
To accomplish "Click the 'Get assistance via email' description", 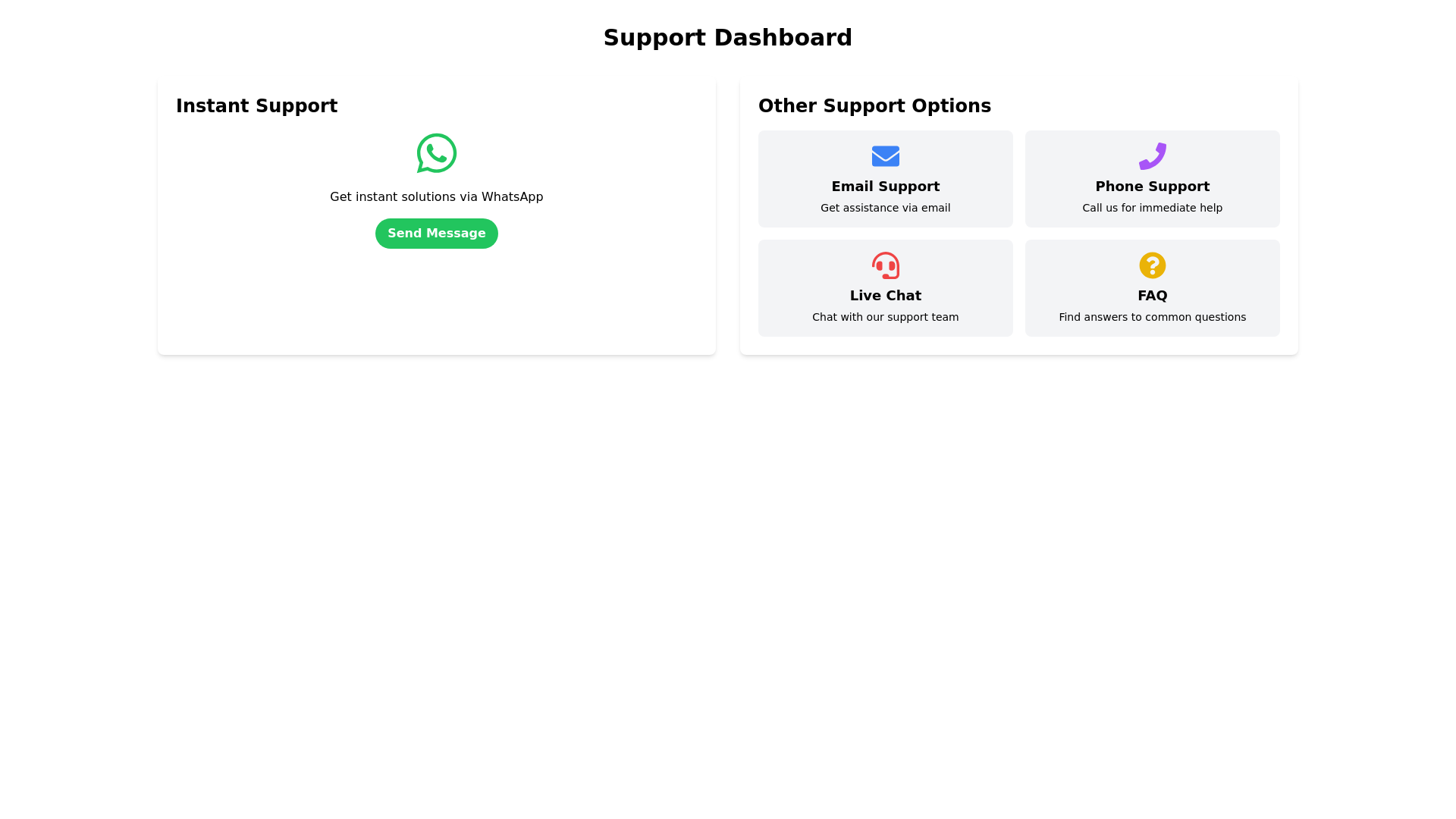I will point(885,208).
